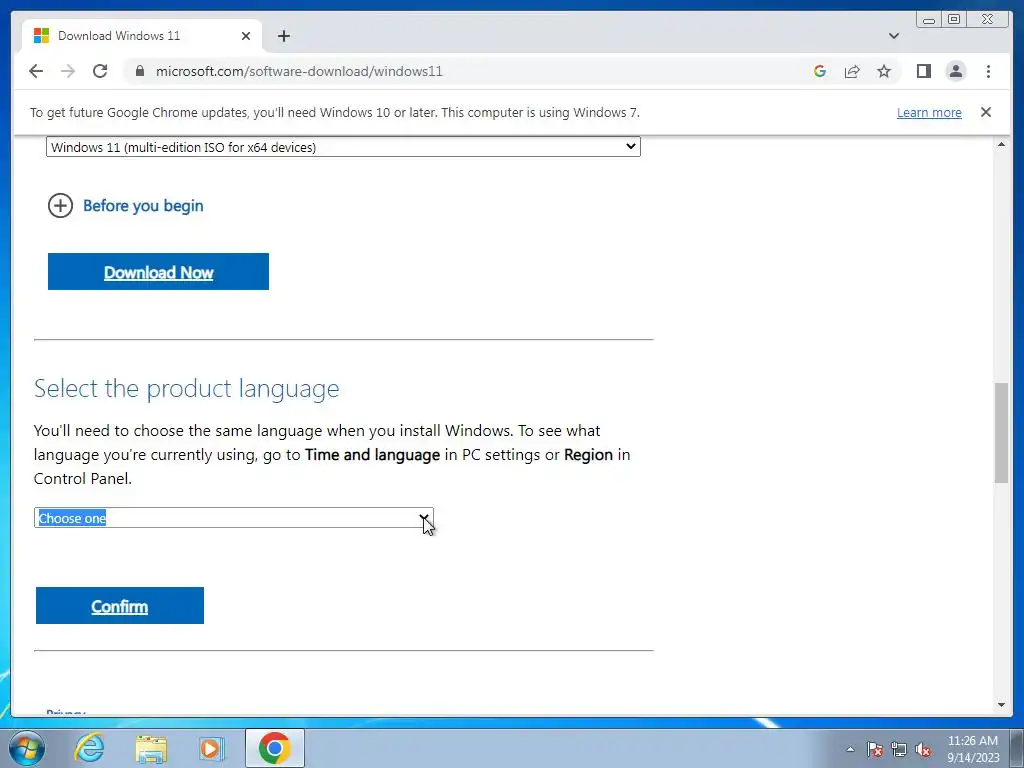This screenshot has height=768, width=1024.
Task: Open the Learn more link
Action: pos(929,112)
